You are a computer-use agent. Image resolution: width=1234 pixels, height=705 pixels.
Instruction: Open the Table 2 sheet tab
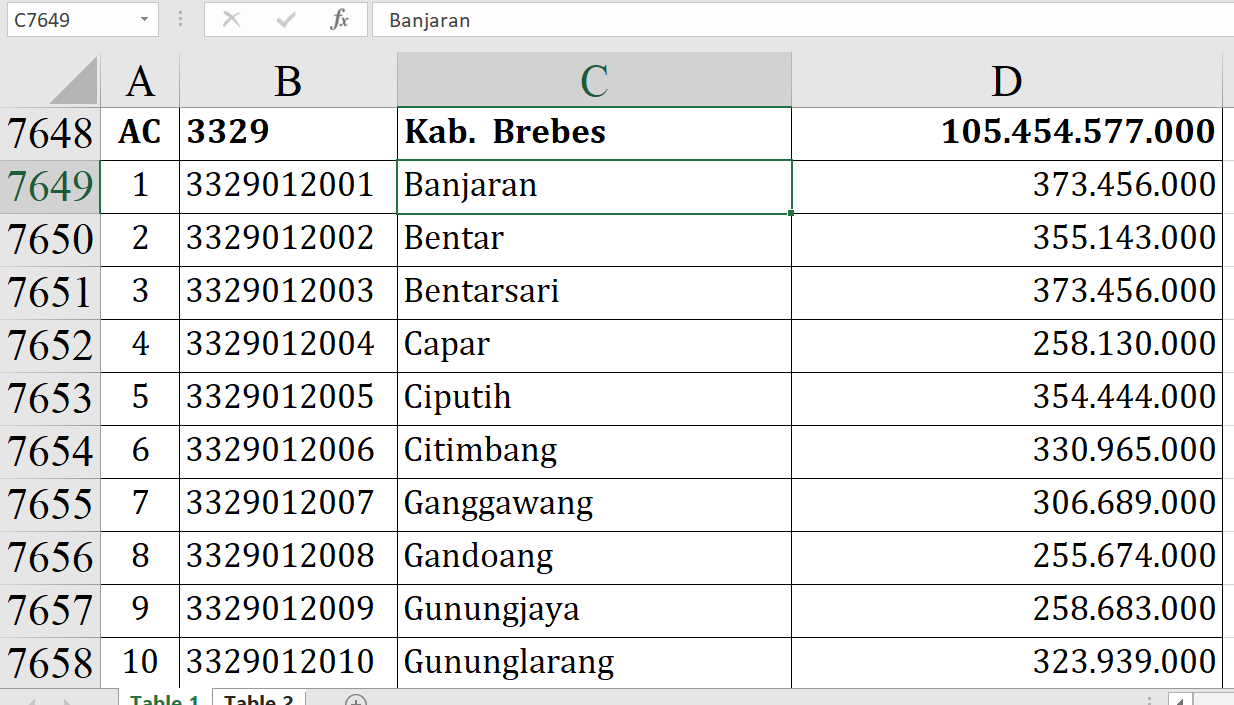coord(258,699)
